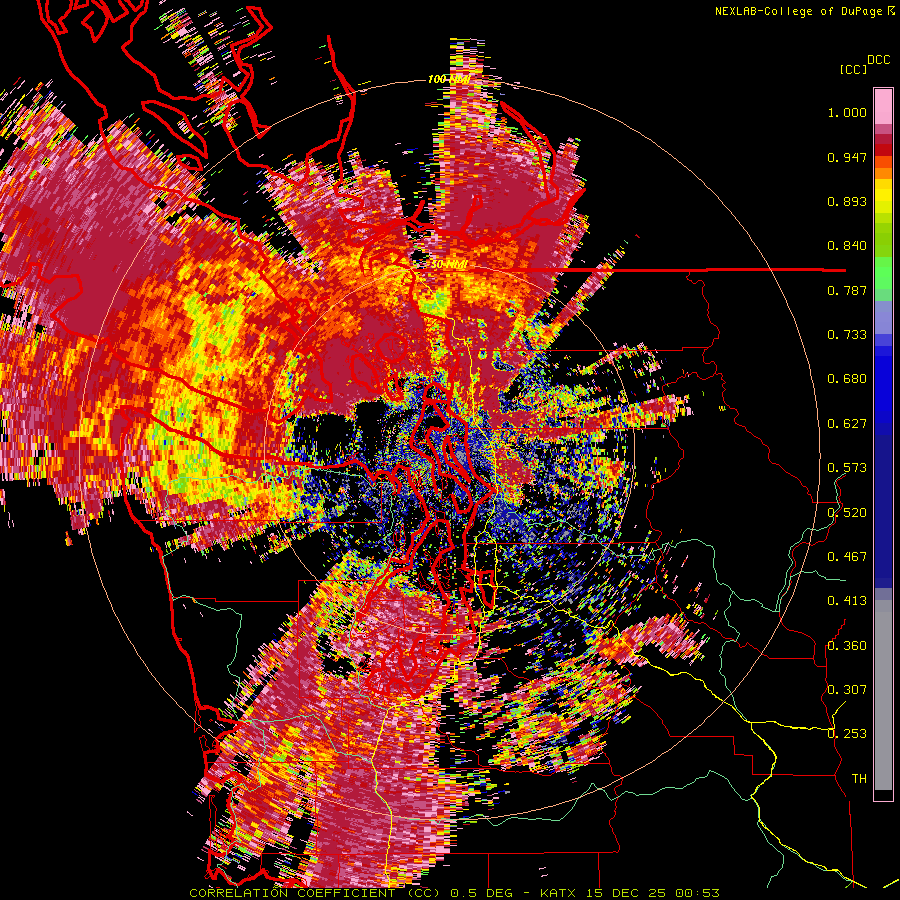900x900 pixels.
Task: Click the pink top segment of color bar
Action: click(883, 106)
